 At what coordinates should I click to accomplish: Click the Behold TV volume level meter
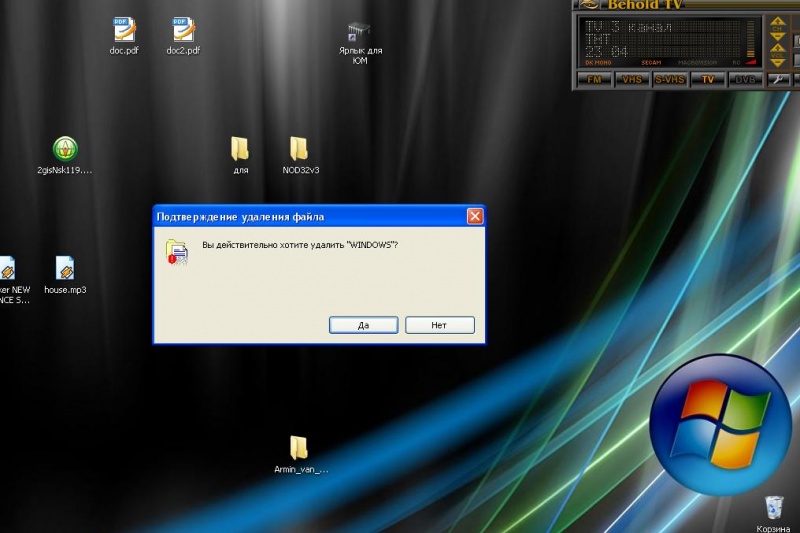coord(751,40)
